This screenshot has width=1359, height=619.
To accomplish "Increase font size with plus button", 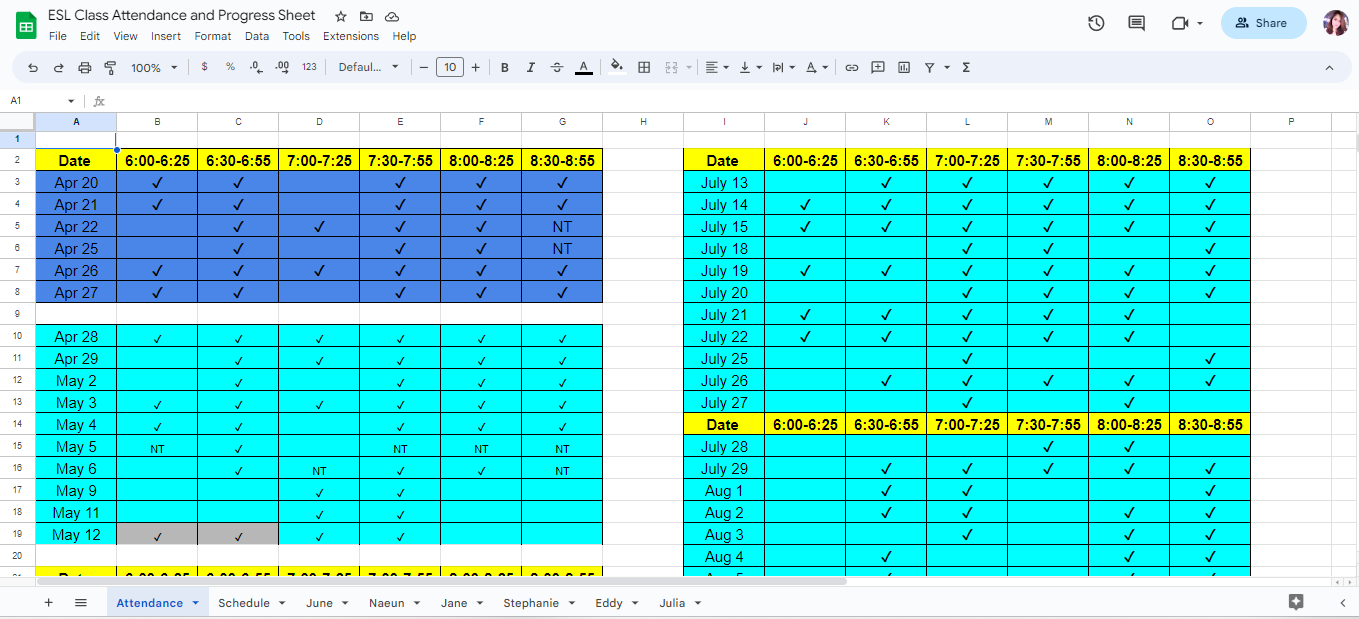I will click(x=475, y=67).
